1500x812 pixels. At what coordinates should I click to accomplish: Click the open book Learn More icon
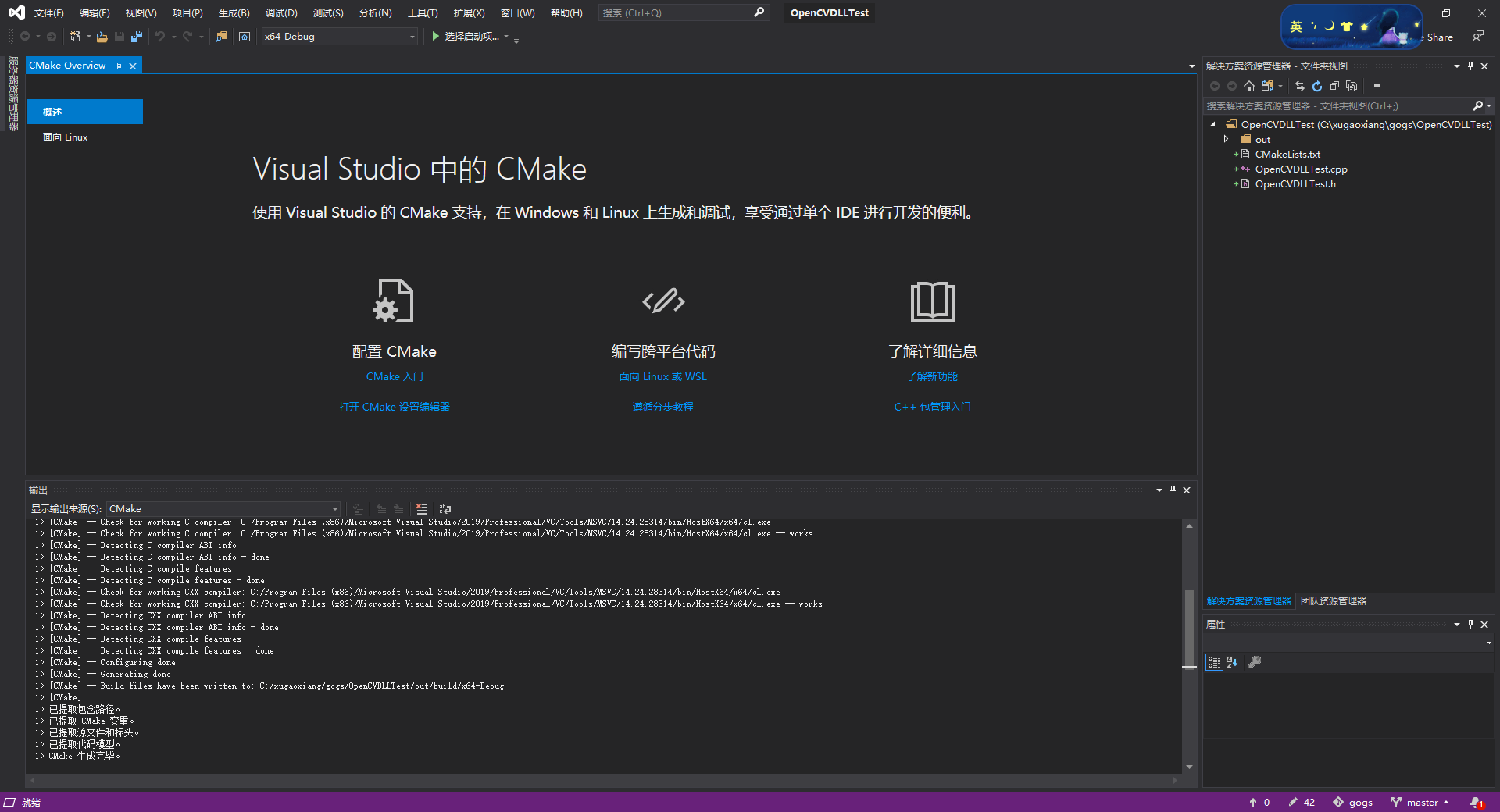click(x=932, y=301)
